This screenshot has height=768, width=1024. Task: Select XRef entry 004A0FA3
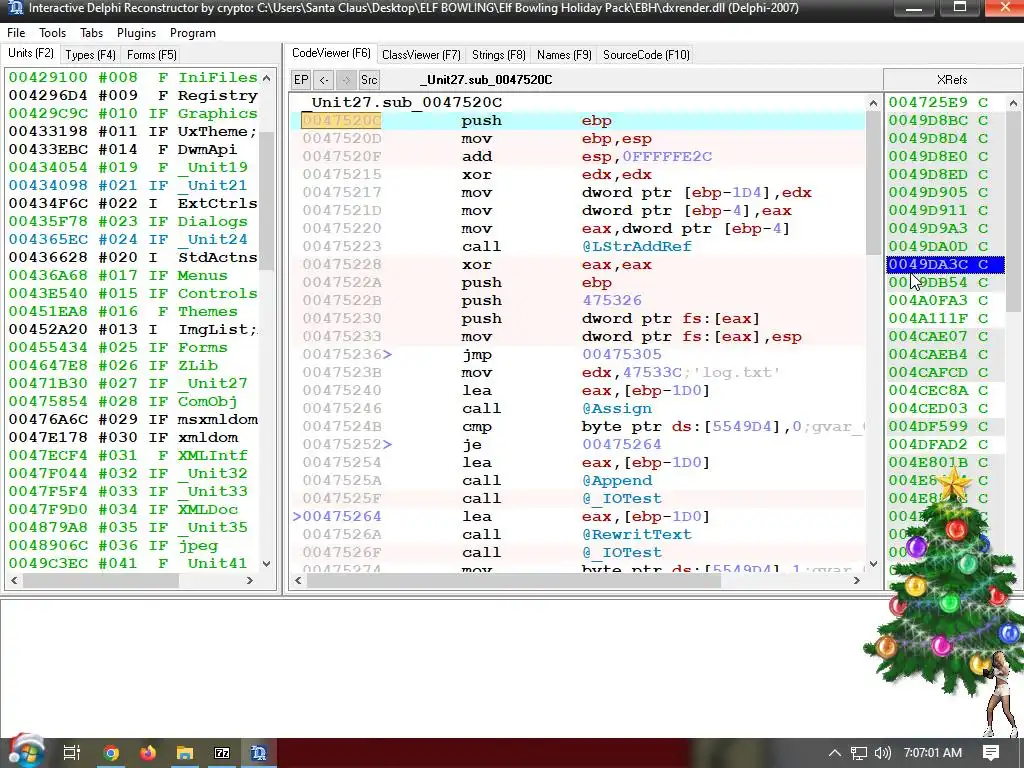pyautogui.click(x=946, y=300)
